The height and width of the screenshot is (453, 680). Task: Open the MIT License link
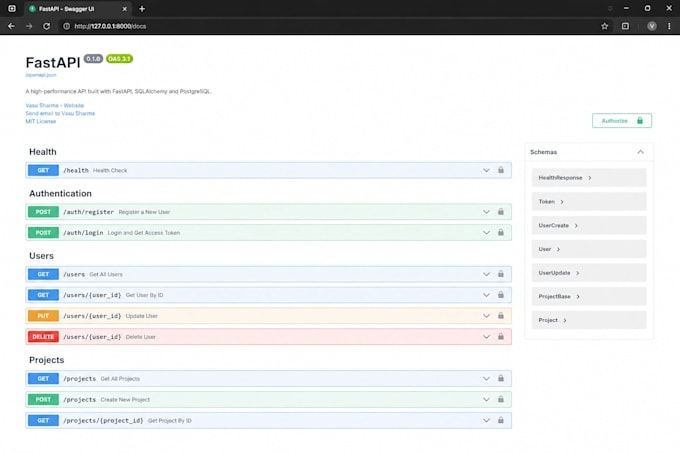(41, 121)
